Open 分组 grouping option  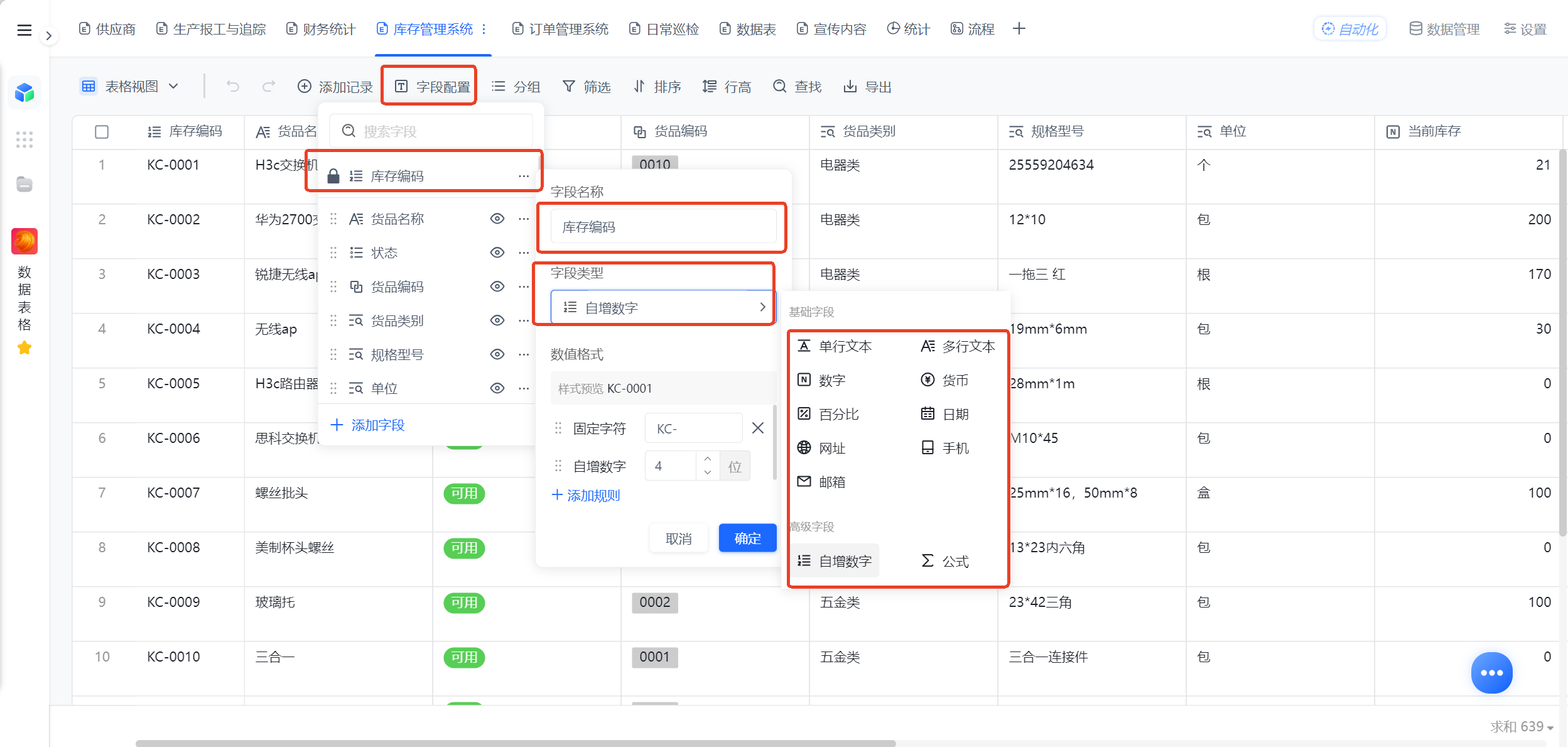[516, 87]
